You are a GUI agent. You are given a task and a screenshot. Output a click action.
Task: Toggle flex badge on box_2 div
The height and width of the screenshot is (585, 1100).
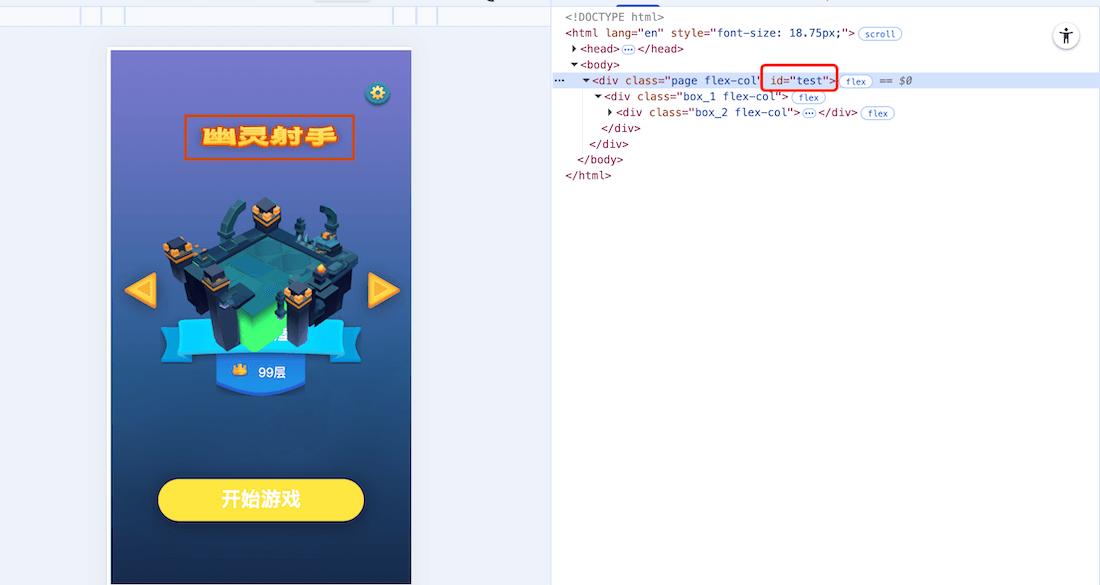[x=878, y=113]
